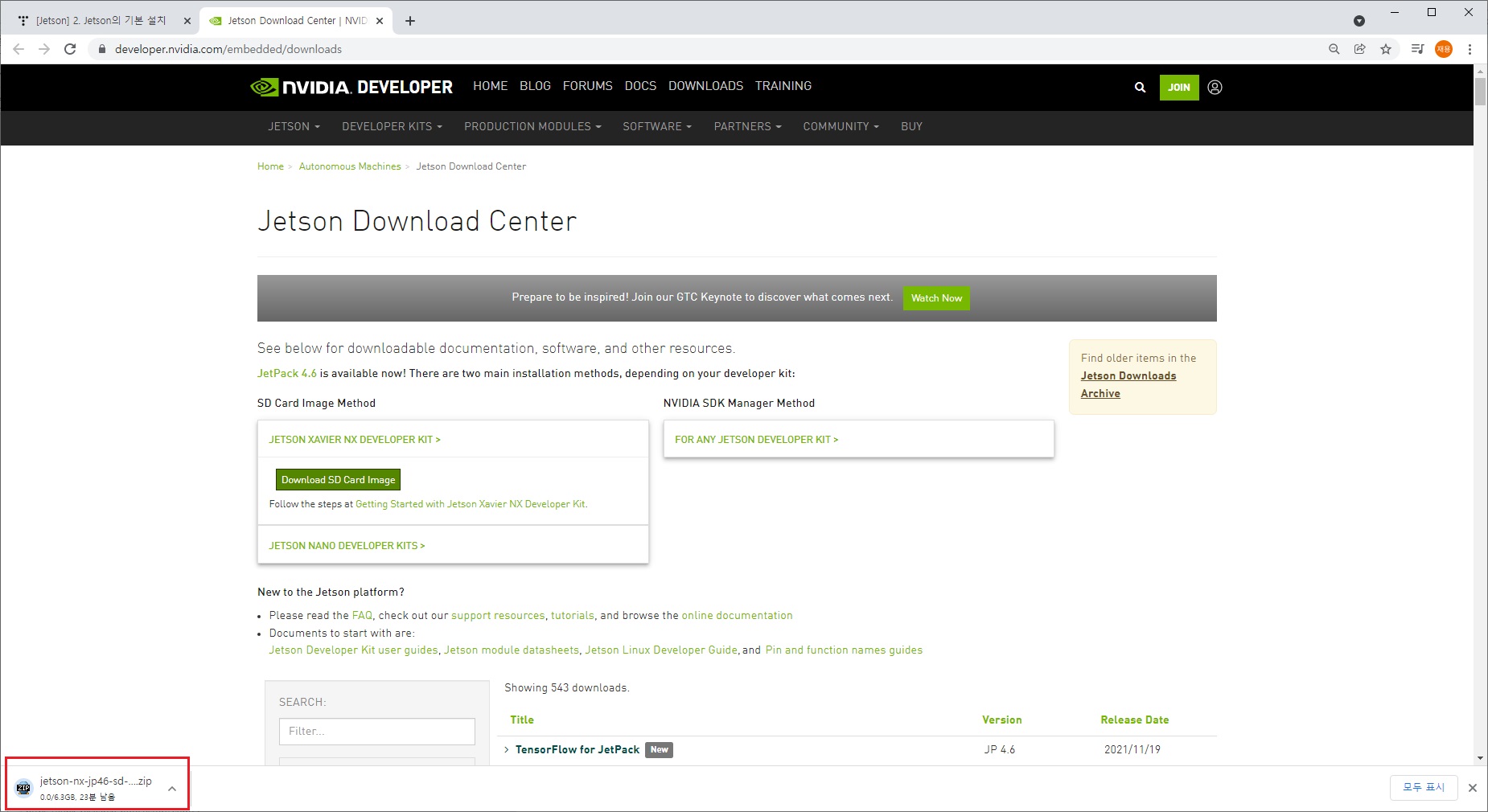1488x812 pixels.
Task: Open the Chrome profile avatar
Action: pos(1444,49)
